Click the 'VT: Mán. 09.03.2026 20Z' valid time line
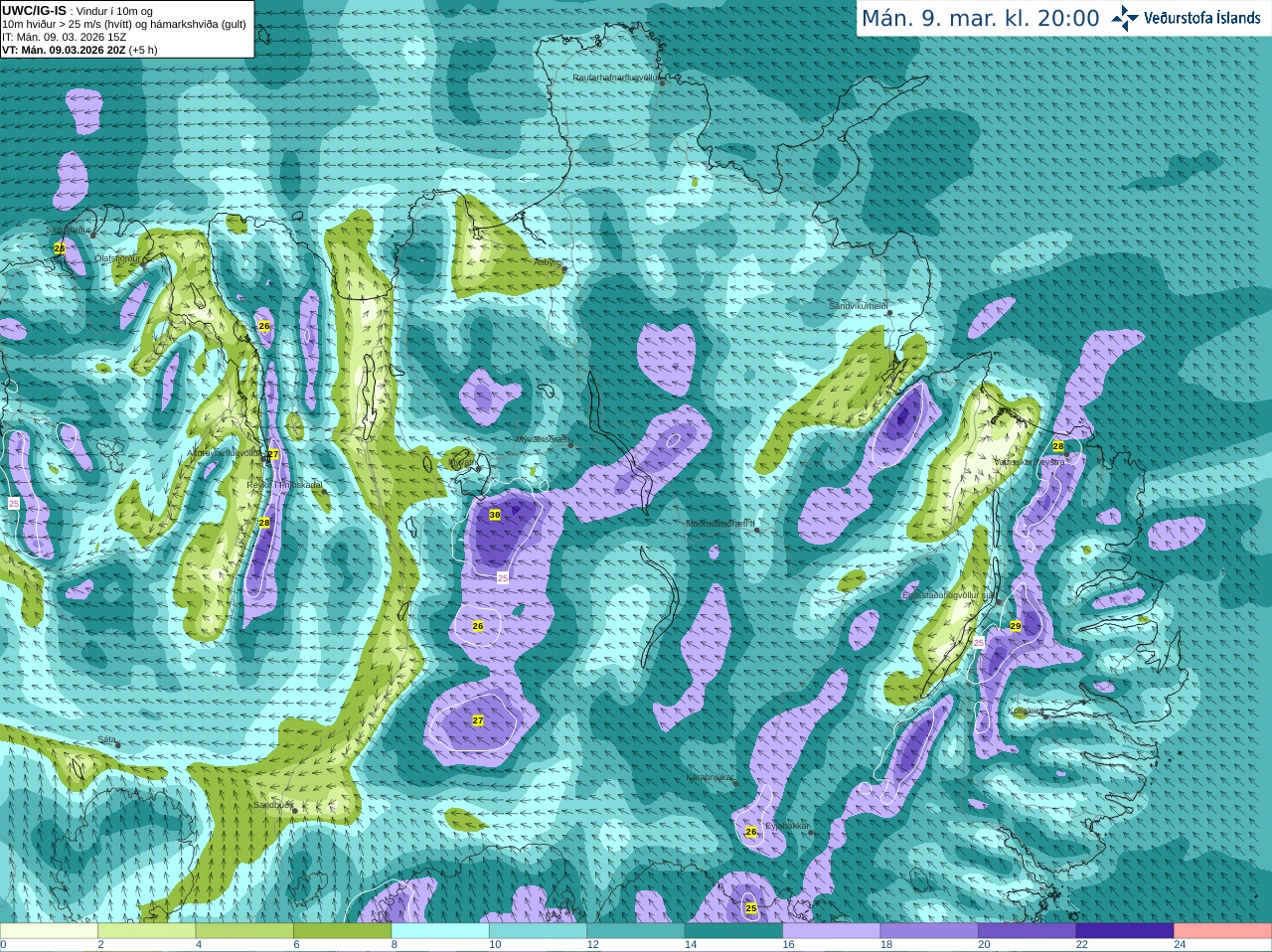This screenshot has height=952, width=1272. click(65, 50)
